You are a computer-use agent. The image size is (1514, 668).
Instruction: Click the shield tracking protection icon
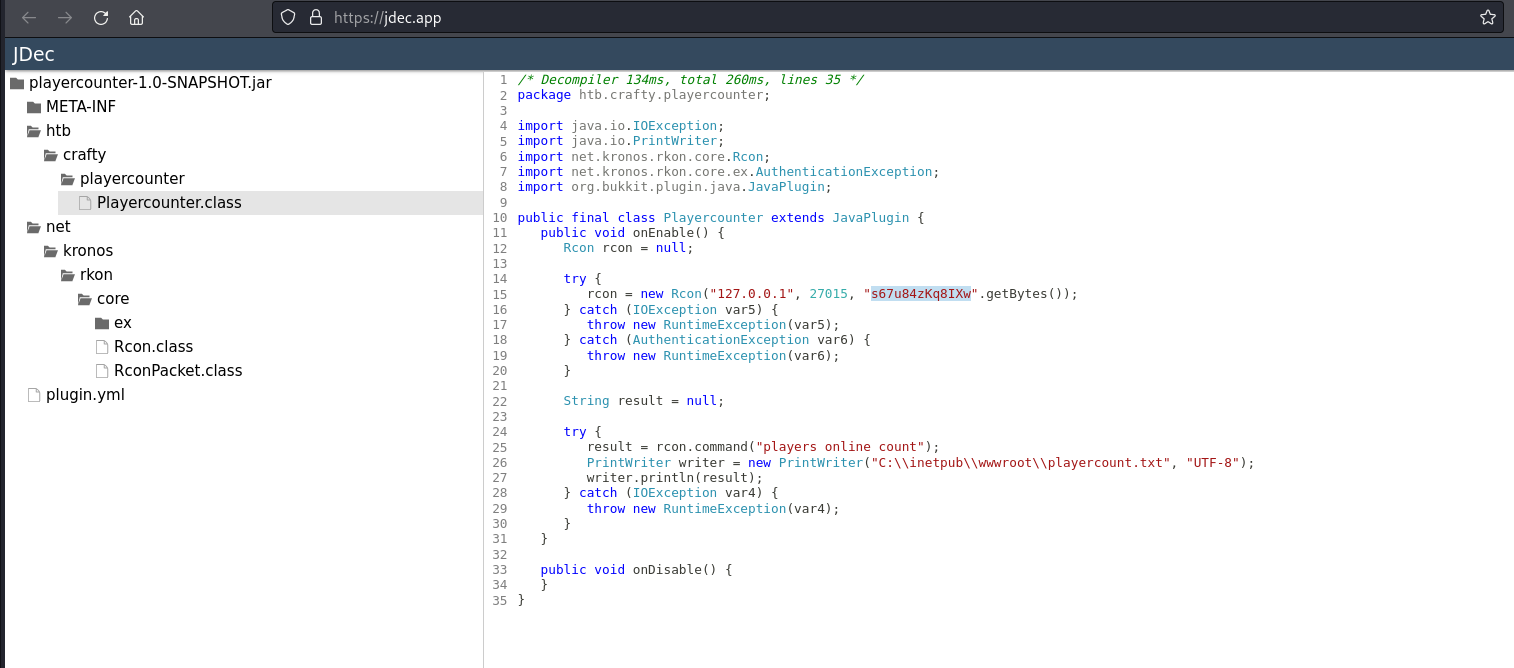point(288,17)
